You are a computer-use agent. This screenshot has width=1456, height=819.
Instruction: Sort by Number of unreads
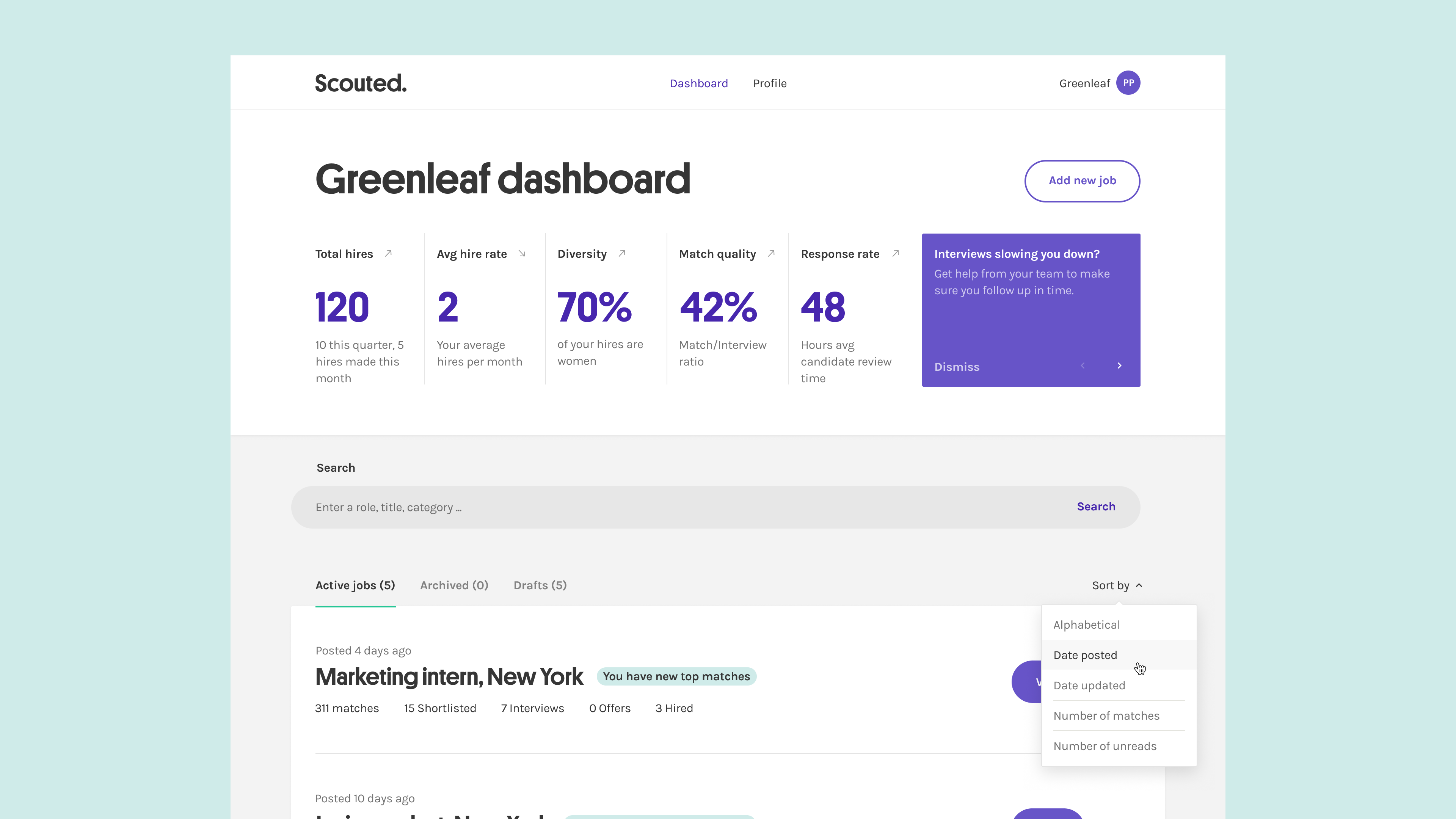(1105, 746)
